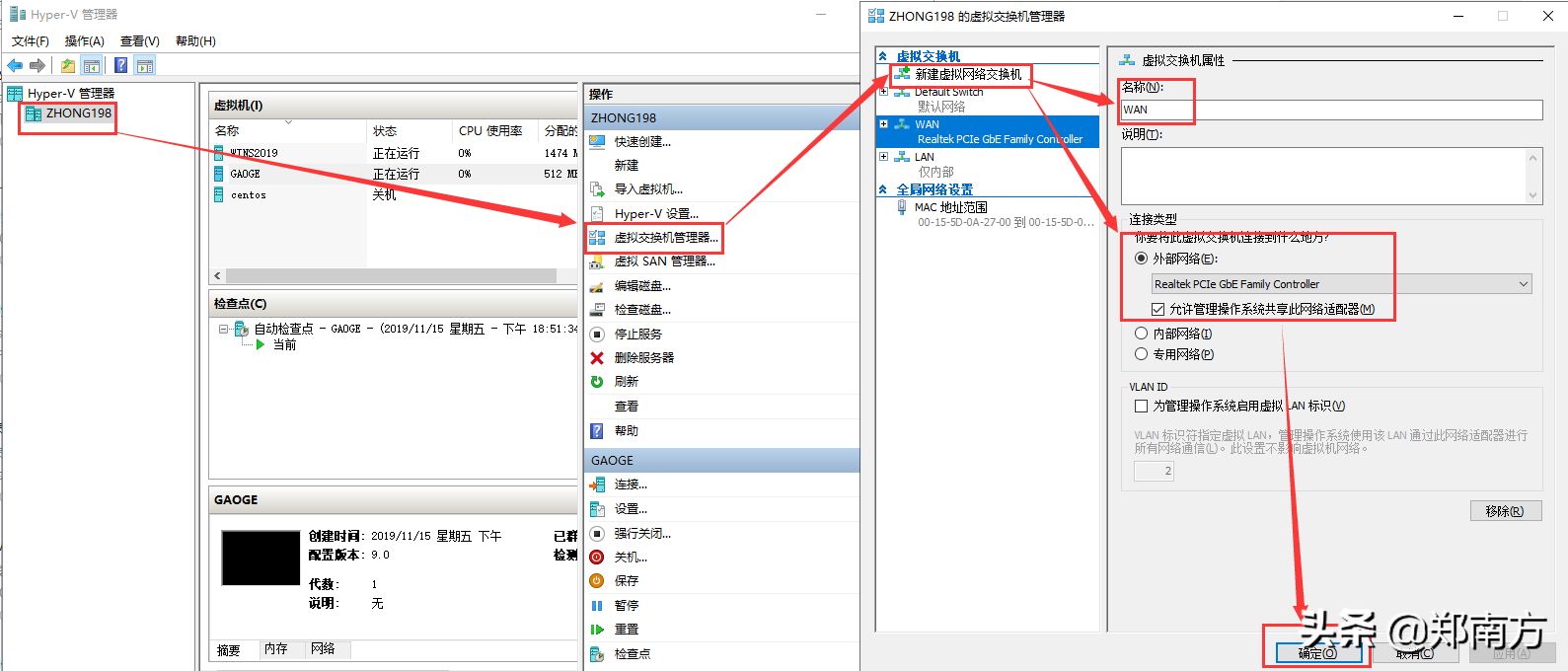This screenshot has height=671, width=1568.
Task: Select the 外部网络 radio button
Action: 1142,259
